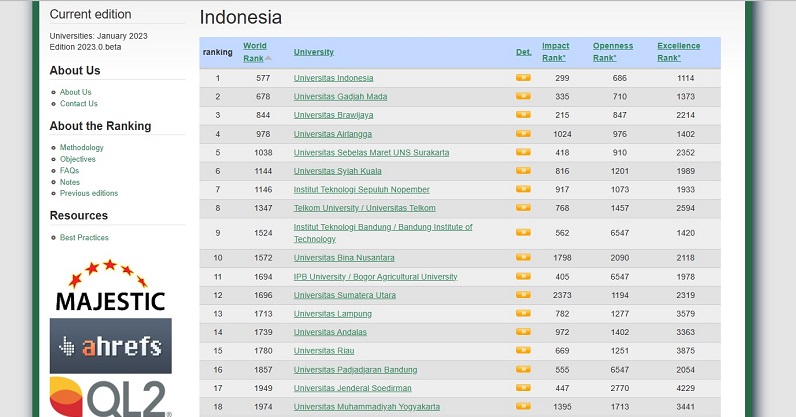Click details icon for Universitas Bina Nusantara

pos(523,258)
